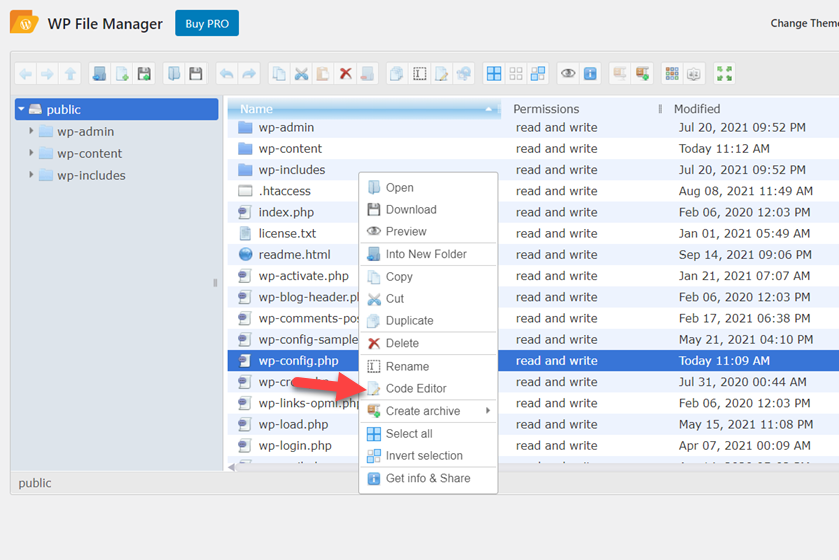
Task: Choose Duplicate in the context menu
Action: pyautogui.click(x=428, y=320)
